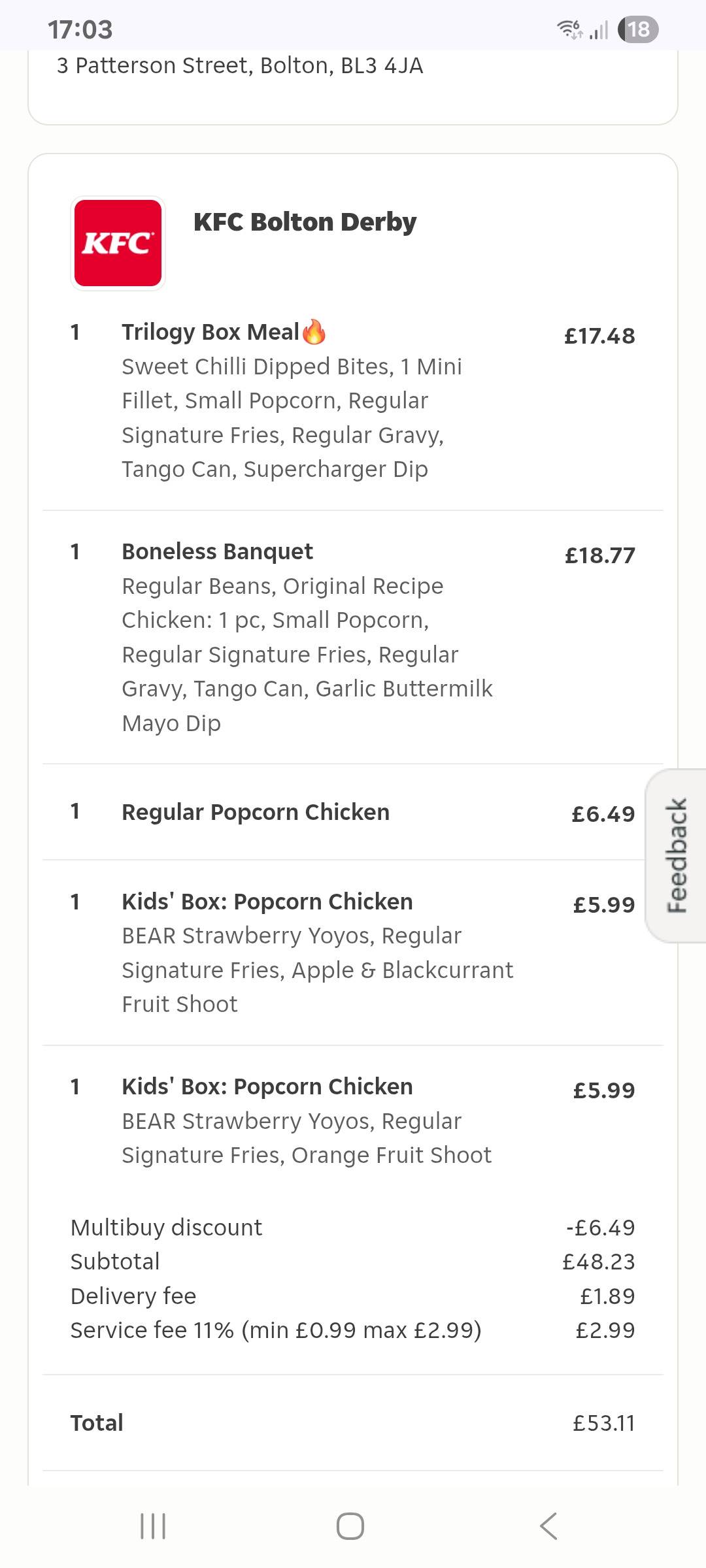This screenshot has width=706, height=1568.
Task: Tap the mobile signal strength bars
Action: [599, 30]
